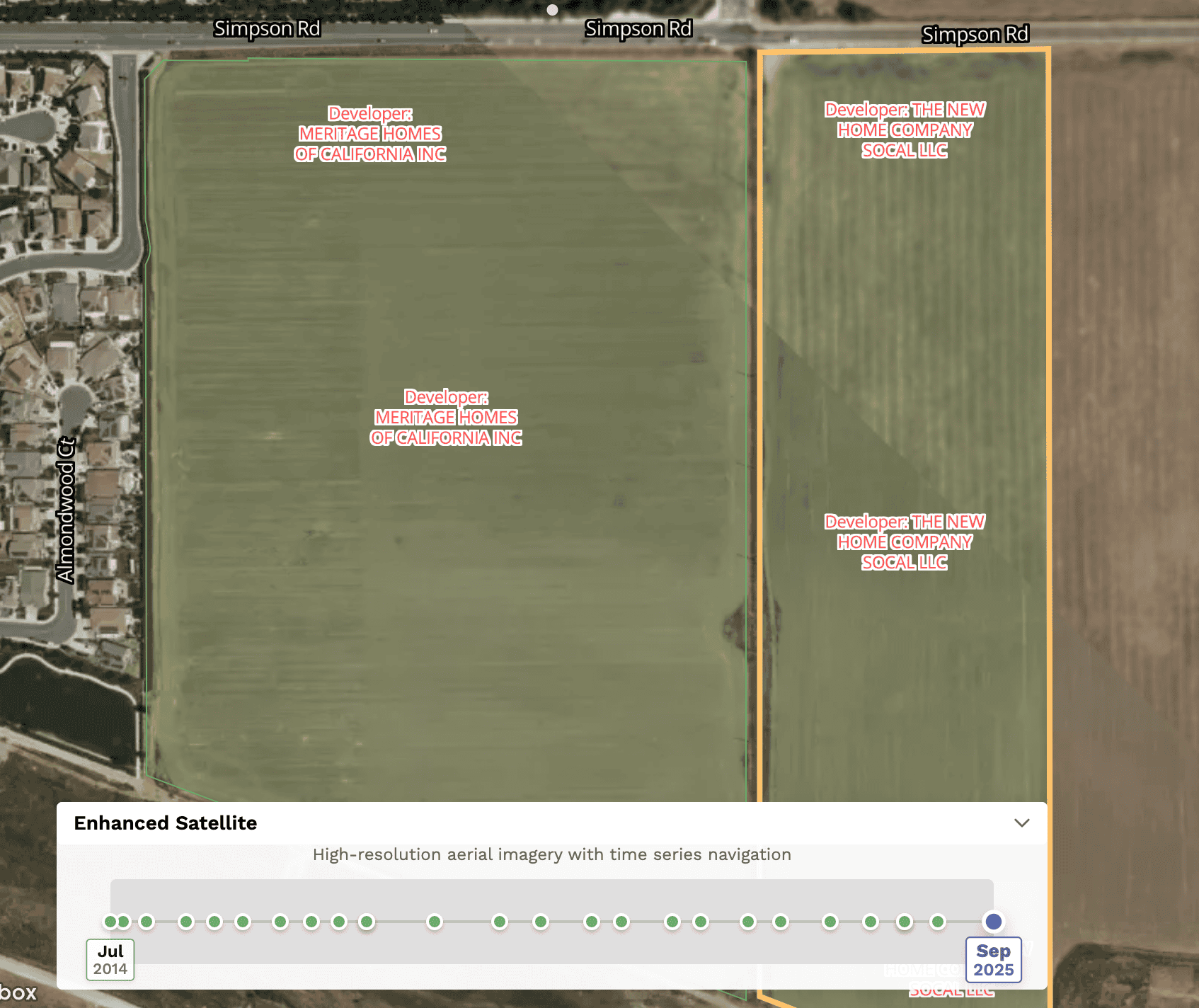Select the twelfth green timeline dot from left
Viewport: 1199px width, 1008px height.
click(500, 922)
